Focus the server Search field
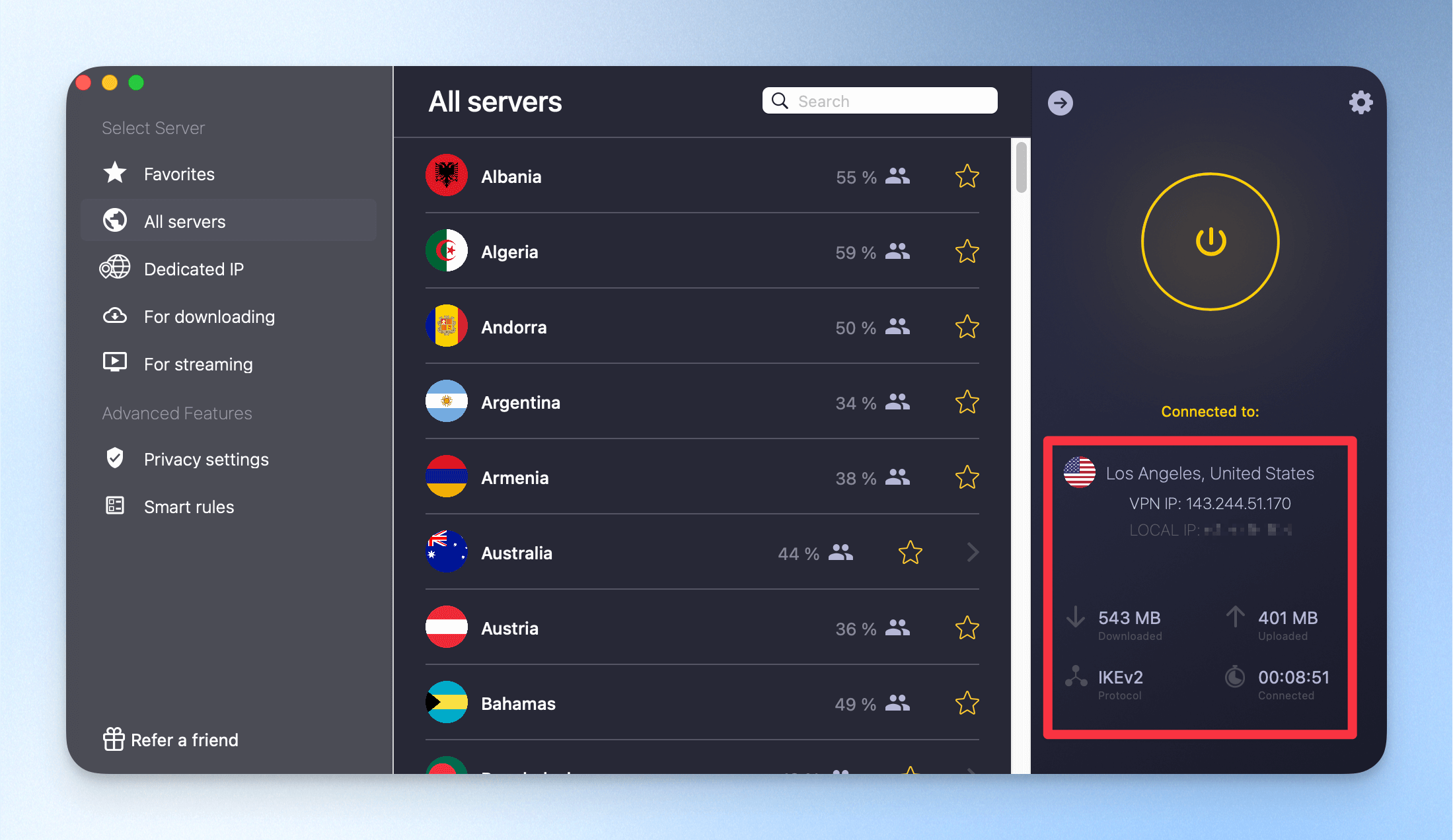The width and height of the screenshot is (1453, 840). [879, 101]
